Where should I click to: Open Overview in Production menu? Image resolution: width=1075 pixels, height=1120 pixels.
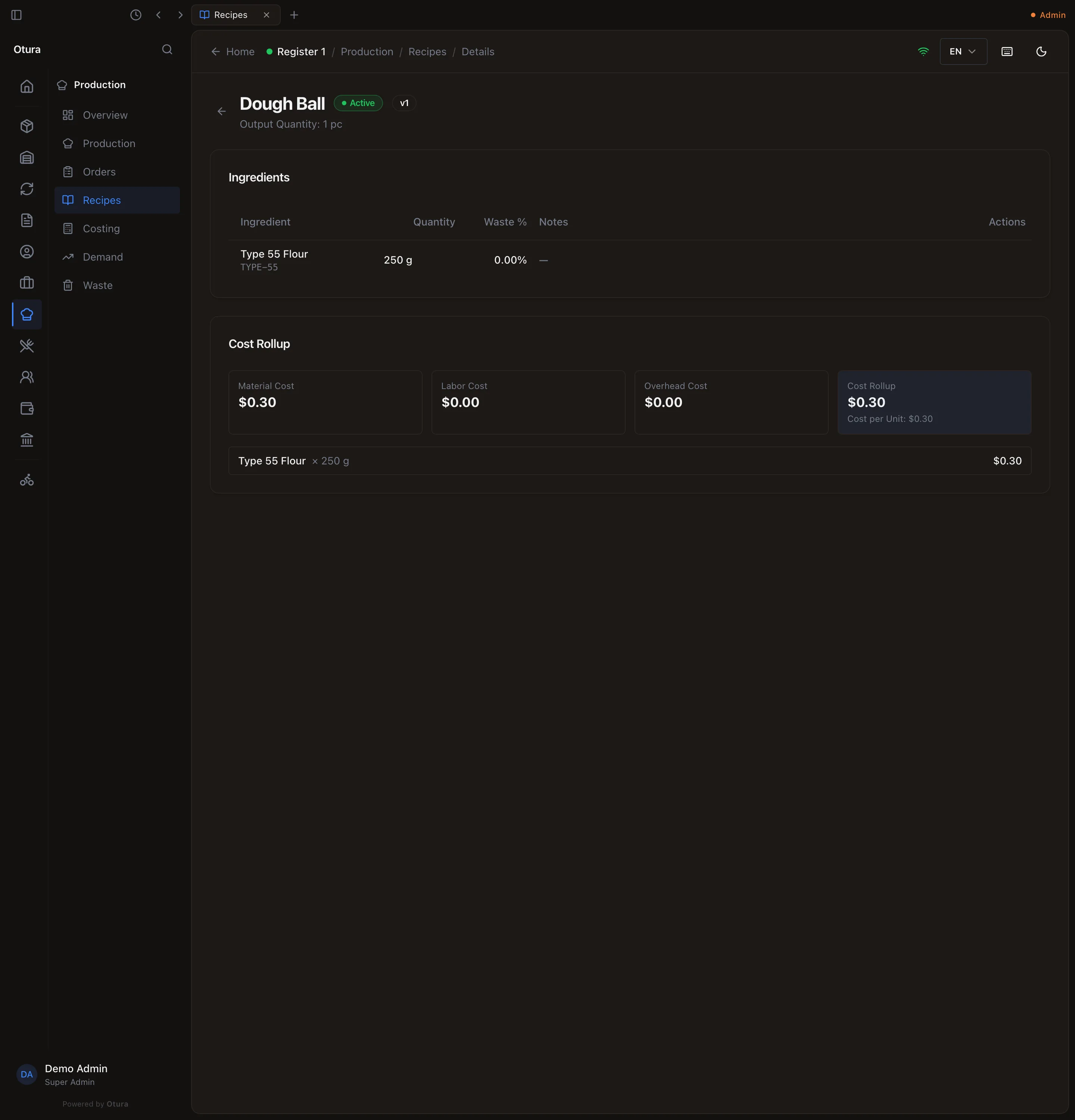pos(117,115)
